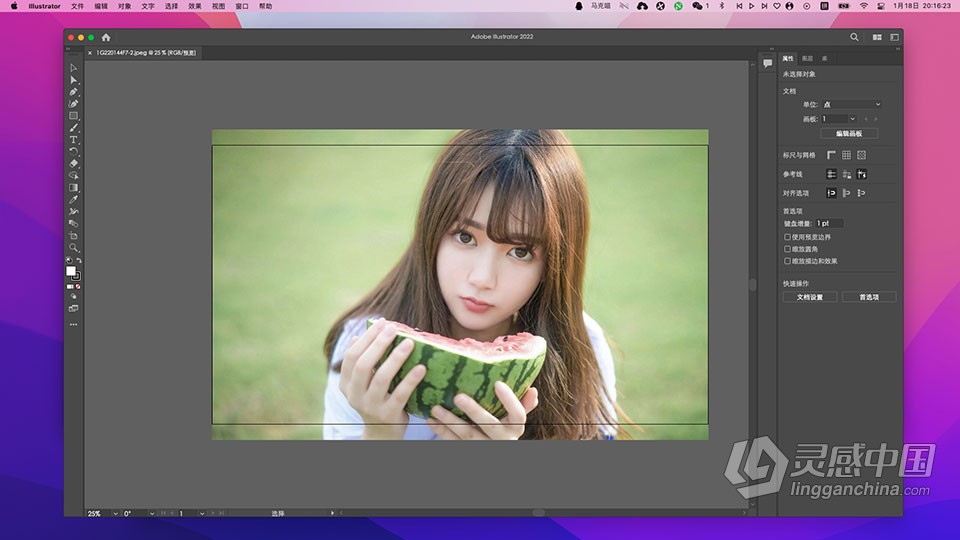Expand the status bar 选择 arrow
960x540 pixels.
[x=332, y=514]
